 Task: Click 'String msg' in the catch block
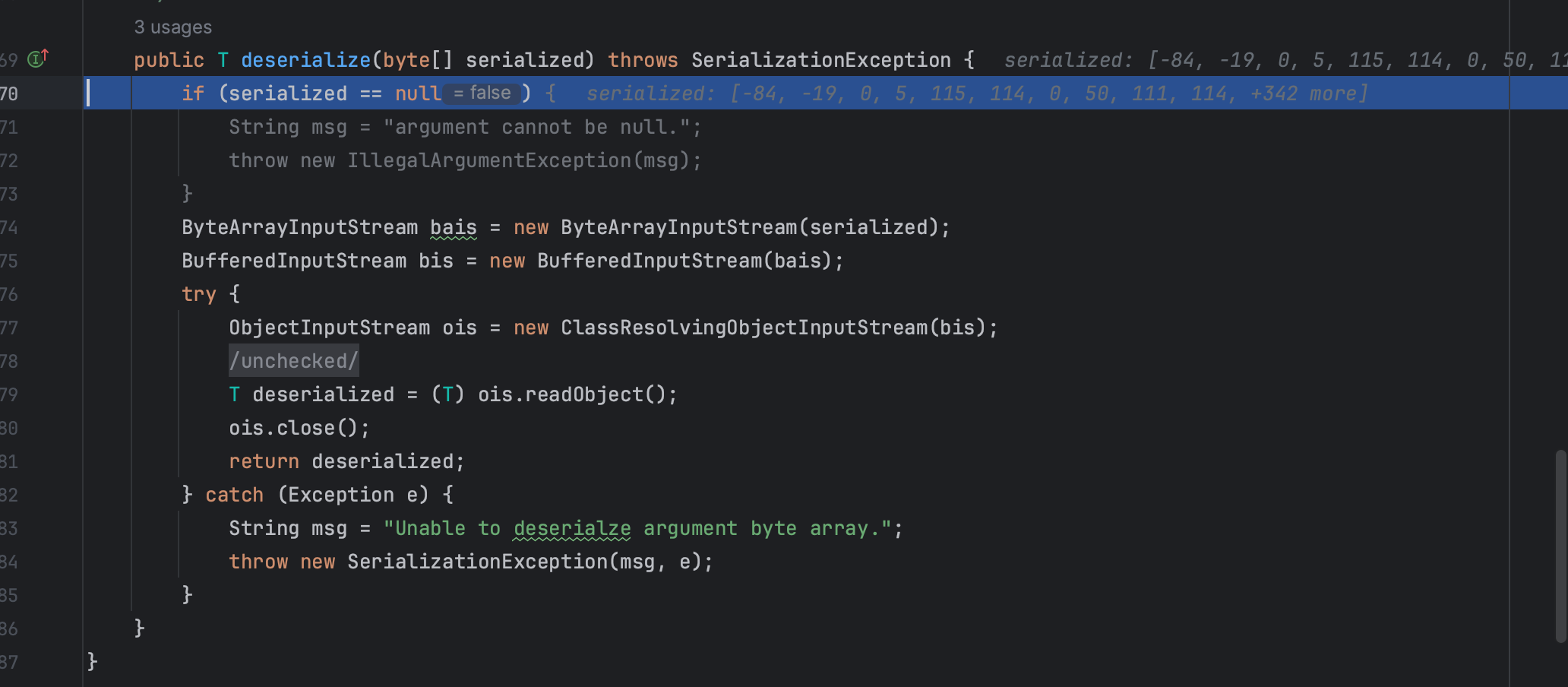[288, 528]
